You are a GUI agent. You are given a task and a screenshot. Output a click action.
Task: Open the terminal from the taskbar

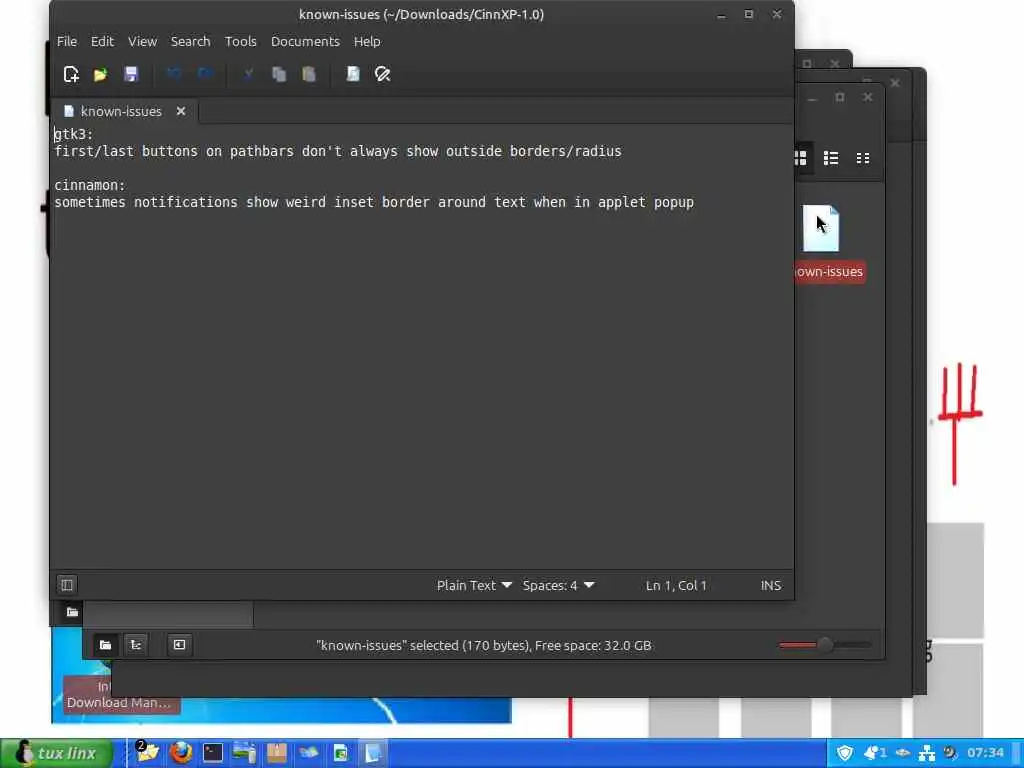[213, 753]
